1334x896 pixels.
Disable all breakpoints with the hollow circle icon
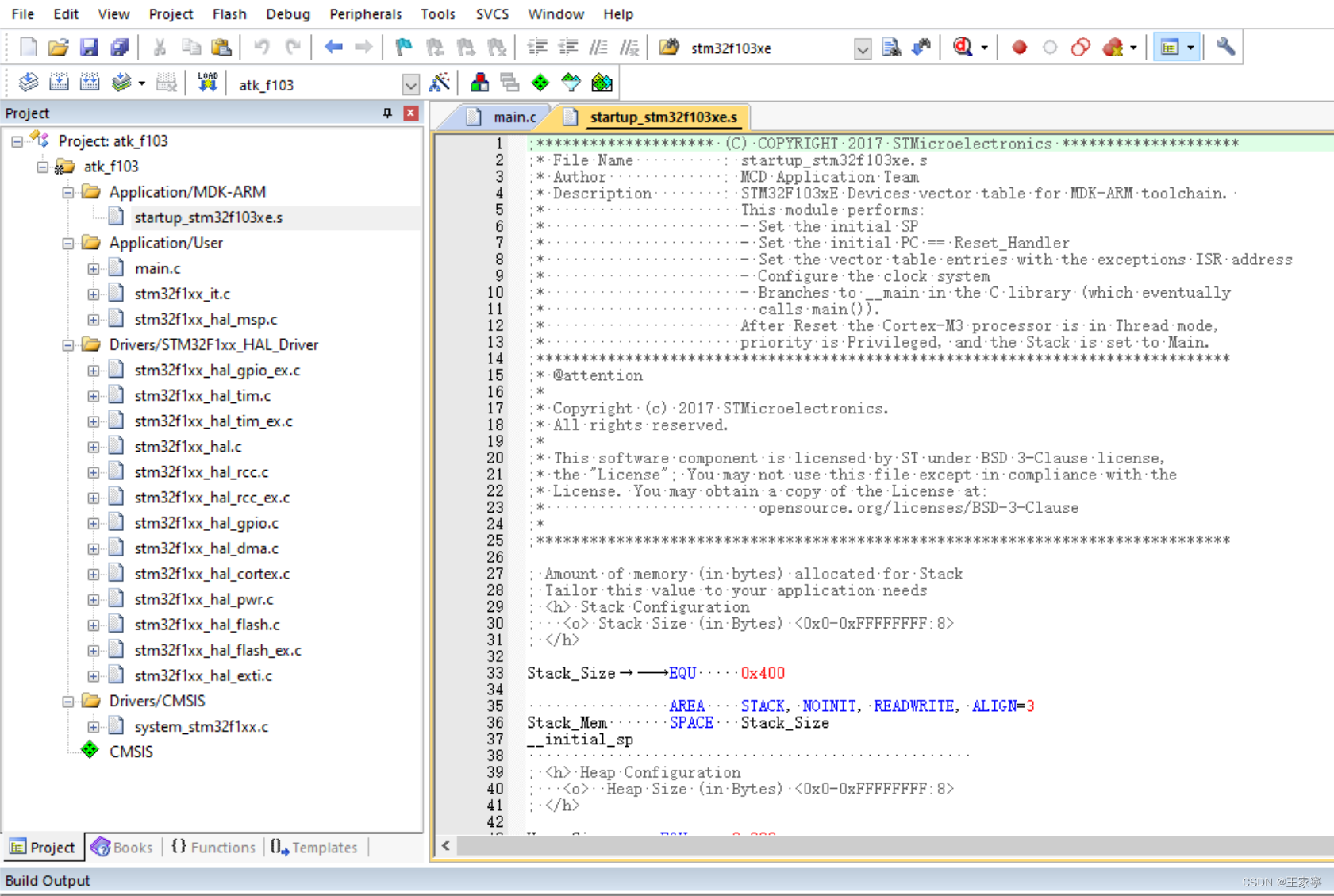pos(1050,47)
